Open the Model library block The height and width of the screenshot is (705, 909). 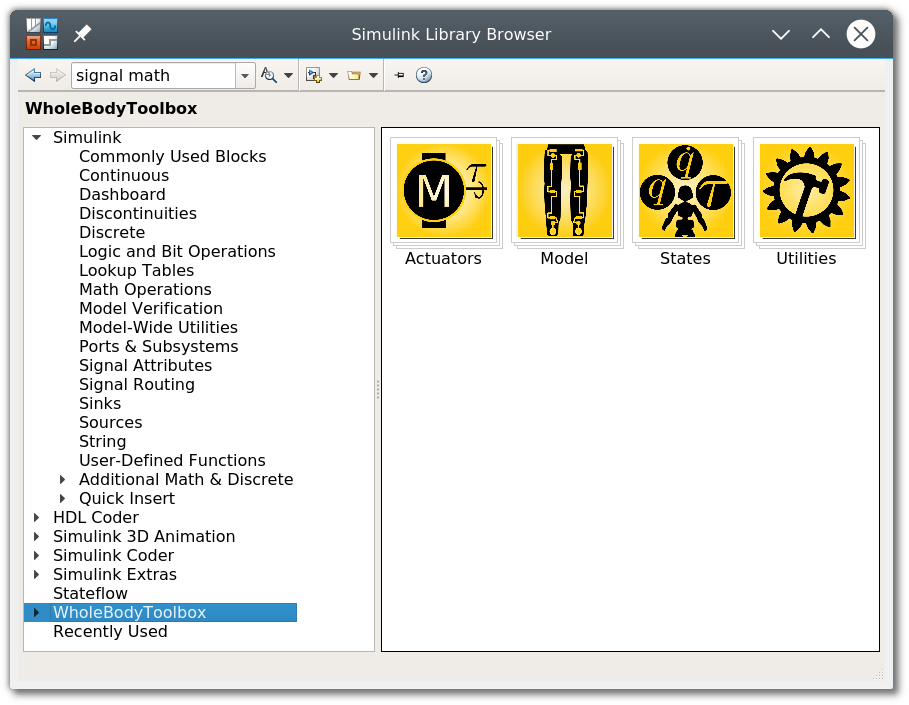point(564,192)
